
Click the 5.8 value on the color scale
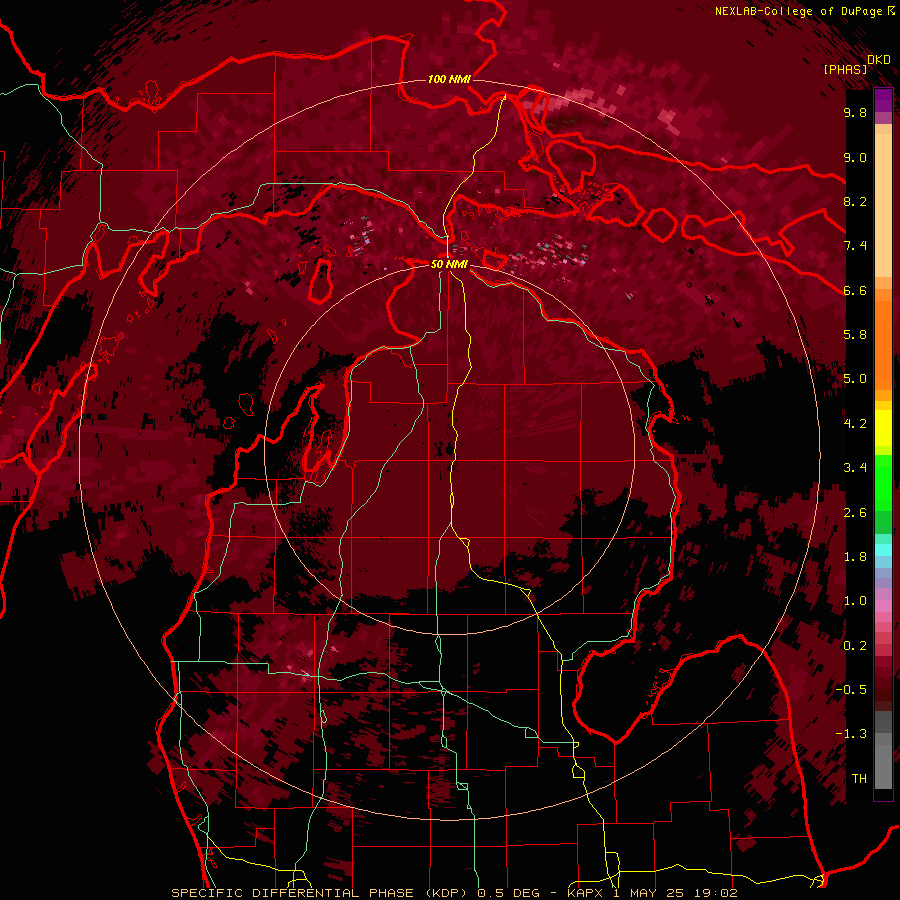click(855, 335)
